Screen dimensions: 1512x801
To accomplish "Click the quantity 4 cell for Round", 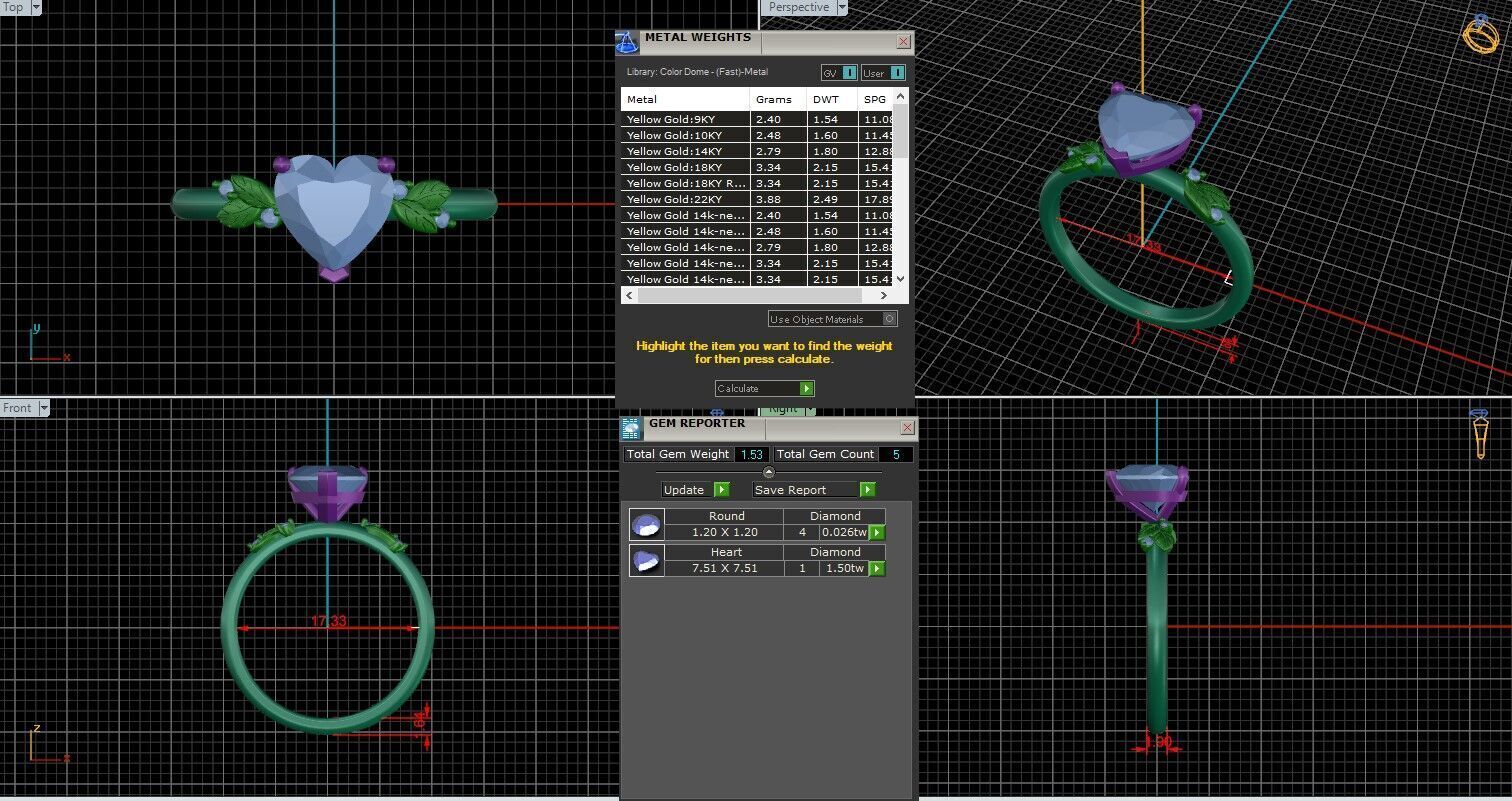I will [802, 532].
